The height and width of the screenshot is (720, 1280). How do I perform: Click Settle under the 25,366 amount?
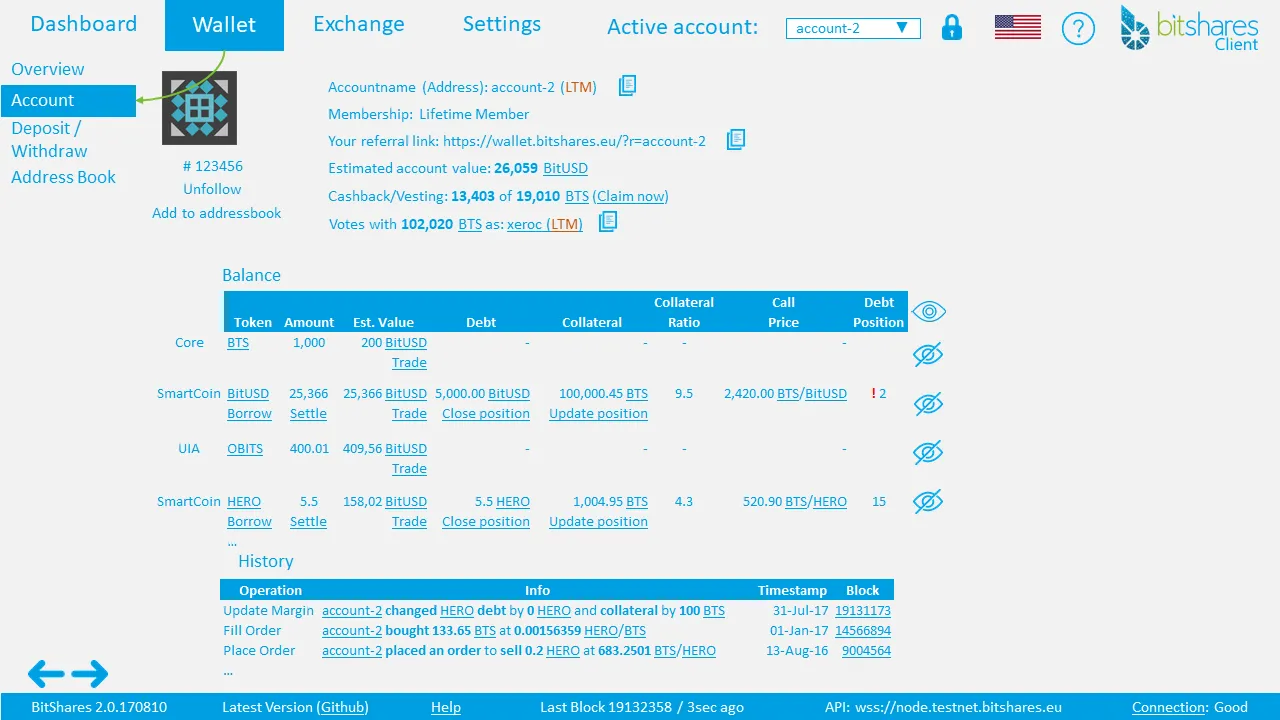[308, 413]
